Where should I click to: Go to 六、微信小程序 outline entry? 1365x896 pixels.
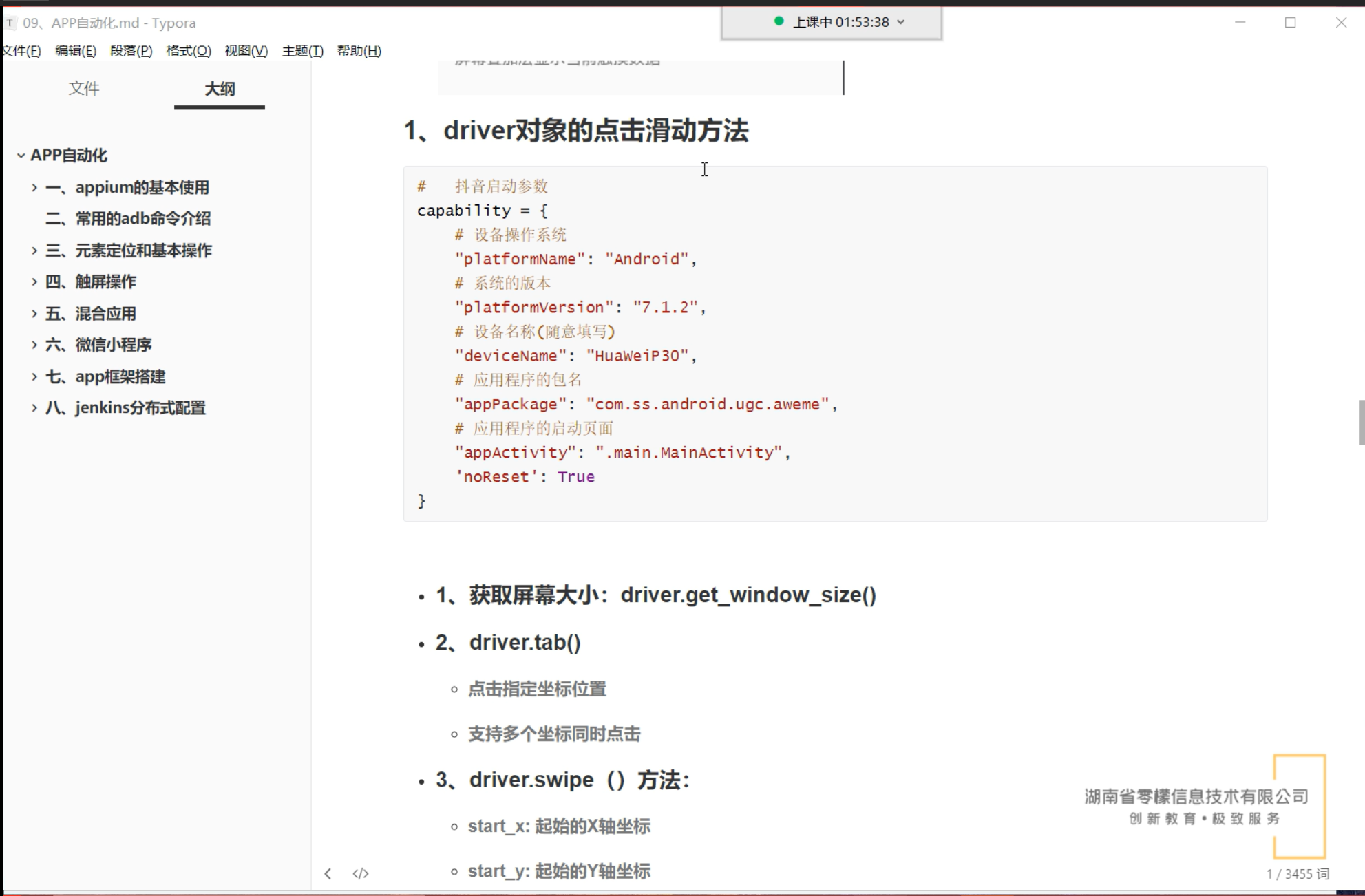98,345
